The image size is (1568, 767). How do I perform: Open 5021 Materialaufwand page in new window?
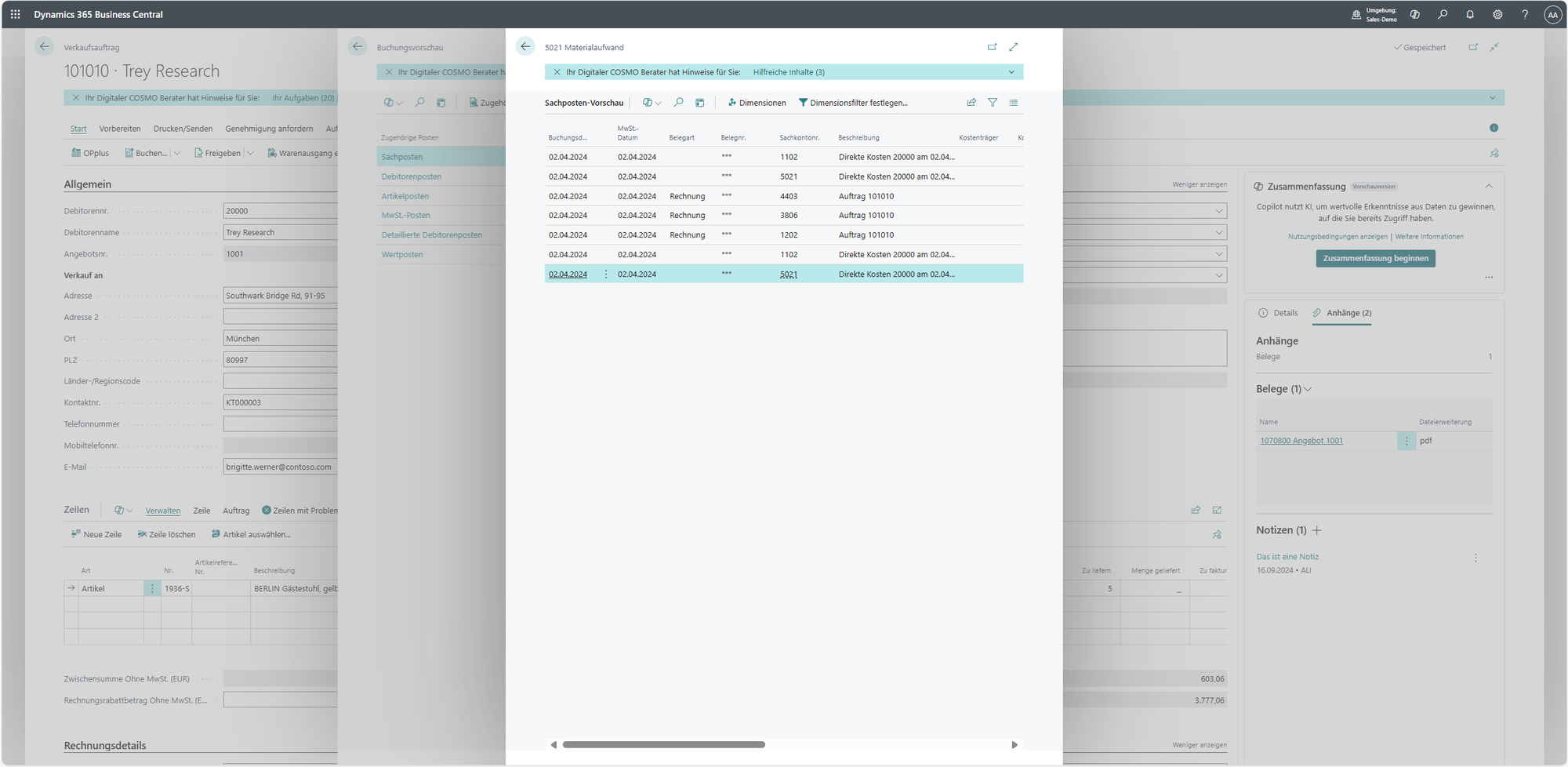tap(992, 47)
